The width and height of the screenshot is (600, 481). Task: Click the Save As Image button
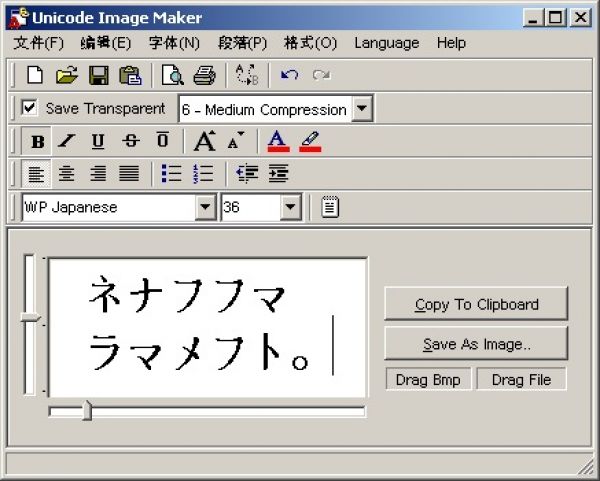click(476, 344)
